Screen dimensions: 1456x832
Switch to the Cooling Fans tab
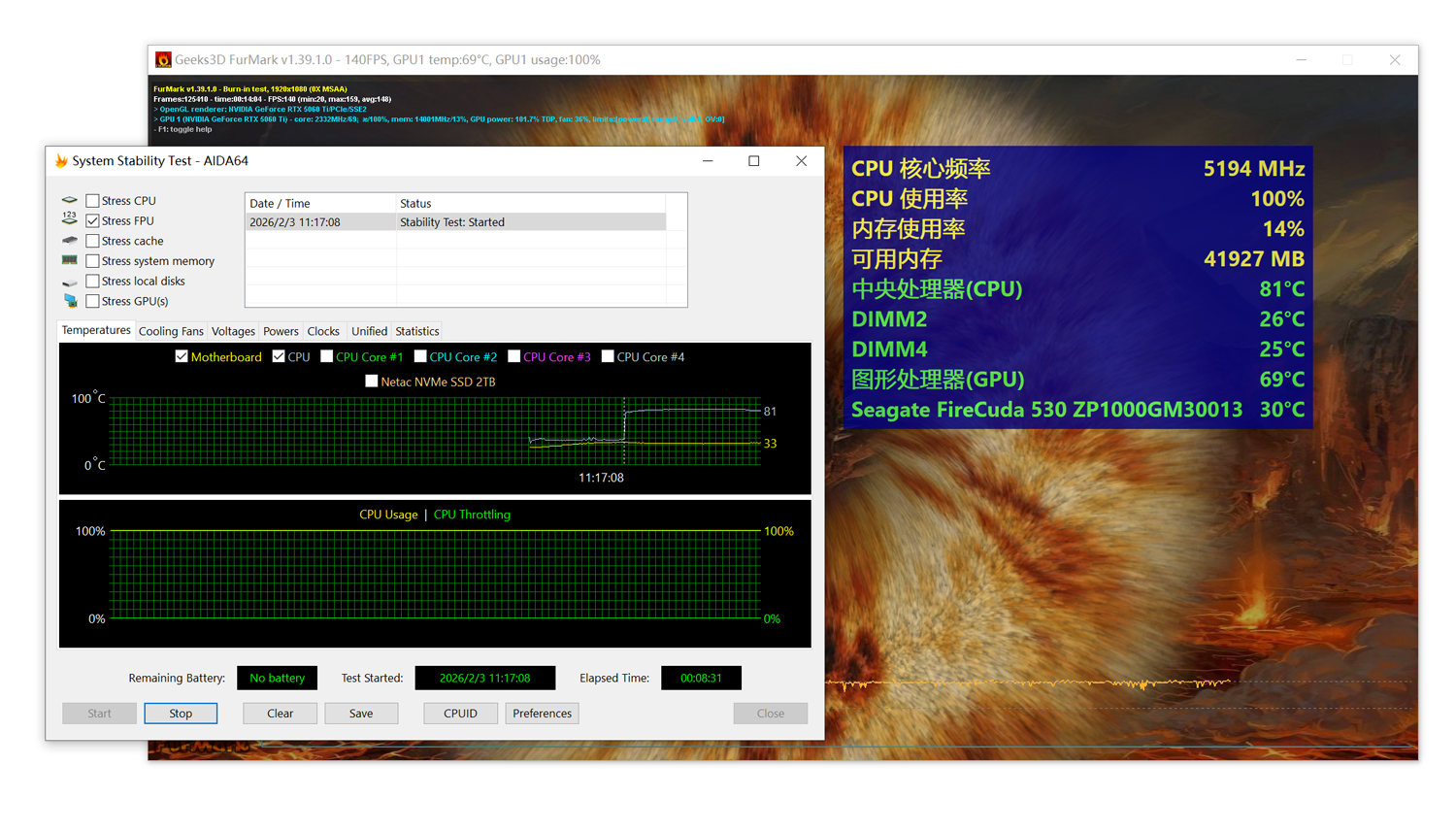[x=171, y=331]
